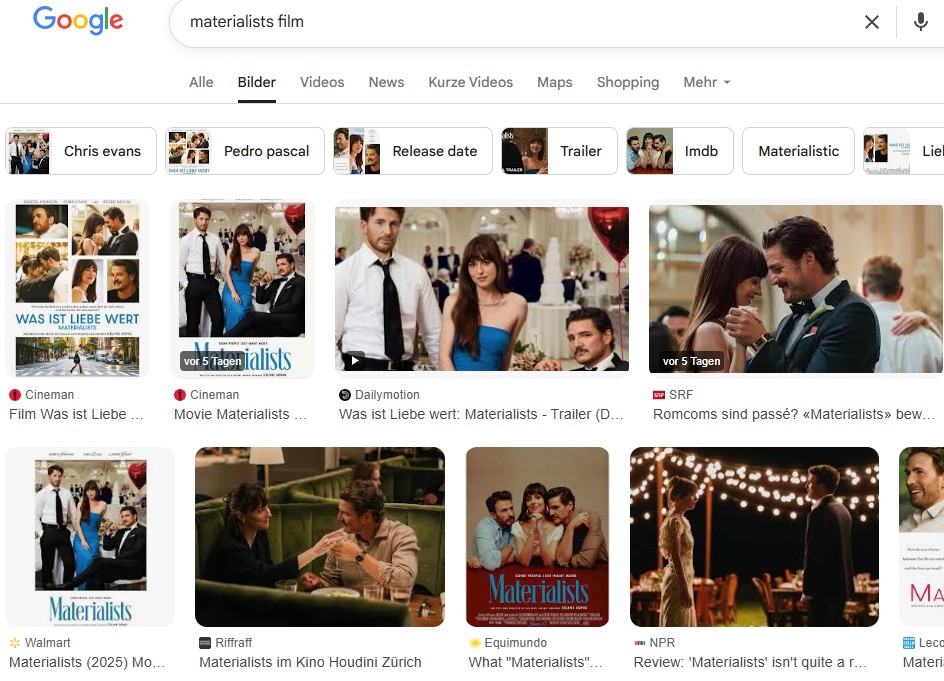Open link 'Review: Materialists isn't quite a r...'
The image size is (944, 681).
pyautogui.click(x=750, y=662)
